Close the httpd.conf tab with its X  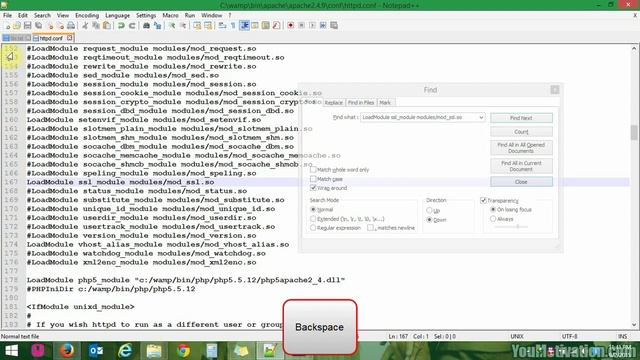[69, 38]
